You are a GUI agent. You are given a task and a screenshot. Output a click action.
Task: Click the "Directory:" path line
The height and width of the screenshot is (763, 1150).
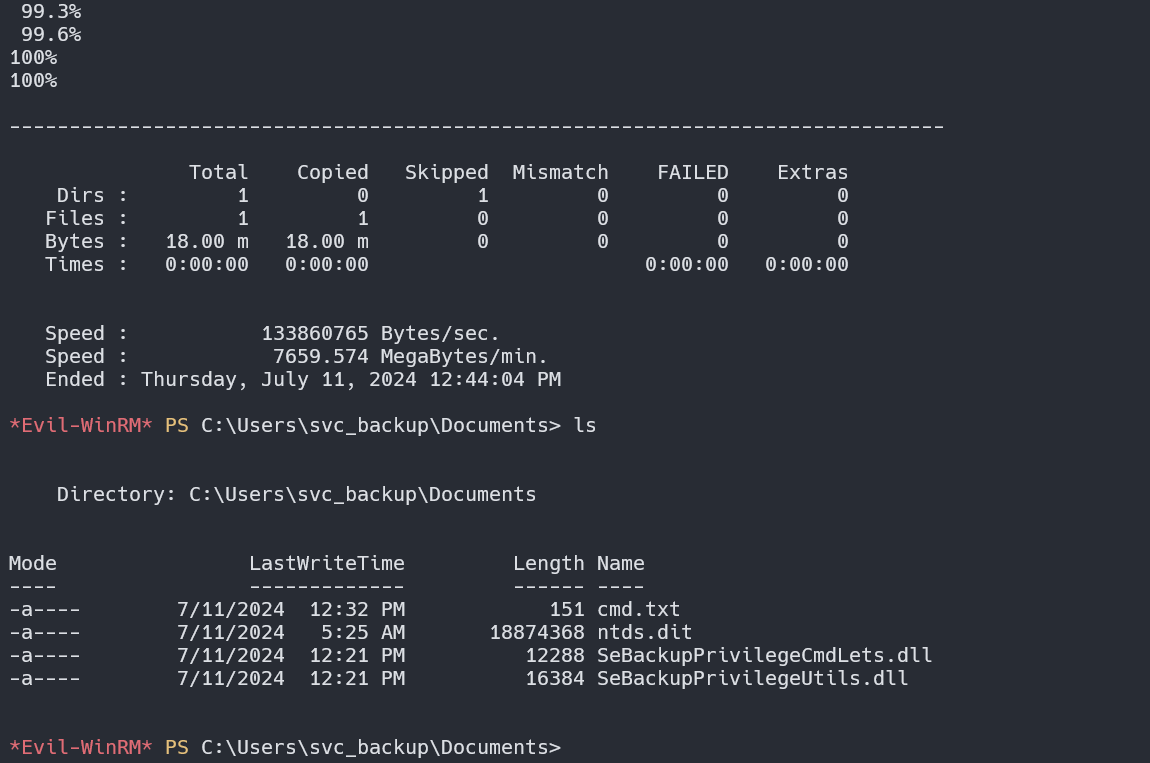pyautogui.click(x=296, y=494)
